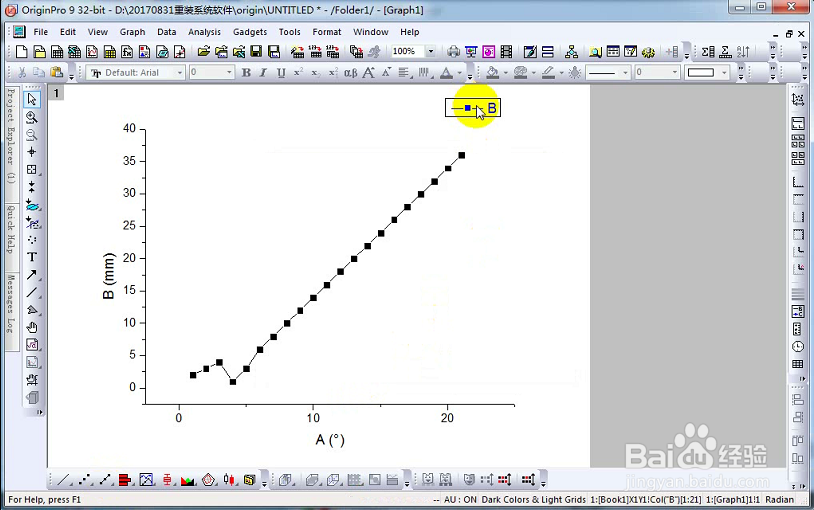The width and height of the screenshot is (814, 510).
Task: Open the Window menu
Action: pyautogui.click(x=371, y=32)
